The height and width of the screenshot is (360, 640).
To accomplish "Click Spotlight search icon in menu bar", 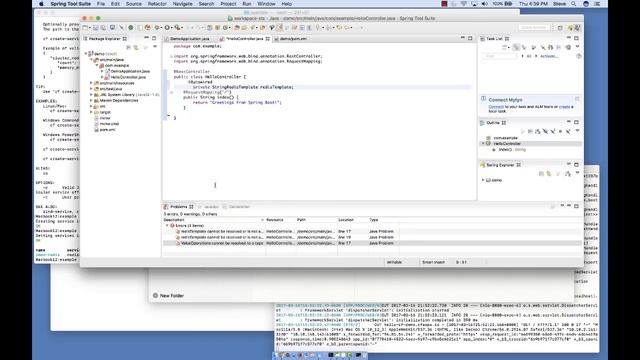I will 573,4.
